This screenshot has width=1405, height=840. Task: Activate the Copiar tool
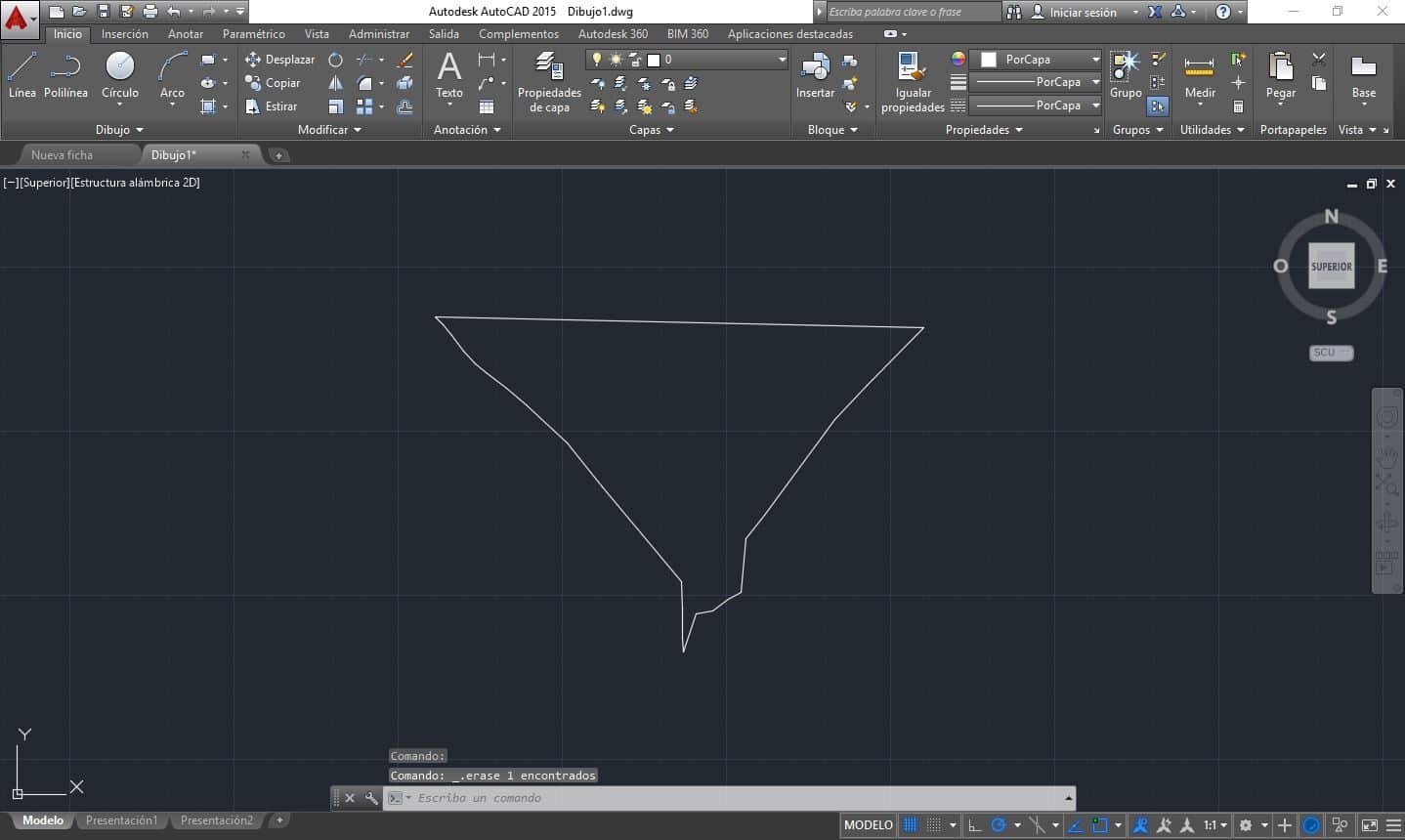273,83
